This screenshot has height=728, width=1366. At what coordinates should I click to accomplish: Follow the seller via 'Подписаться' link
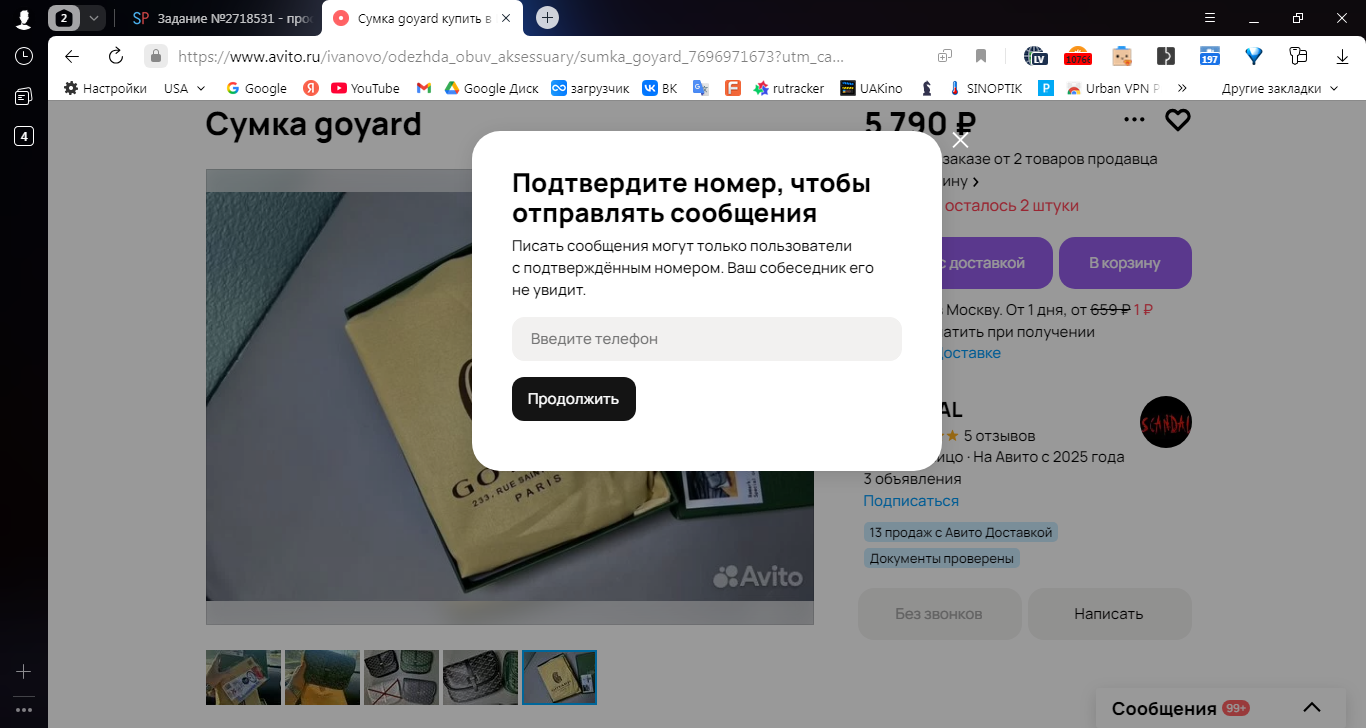coord(911,501)
